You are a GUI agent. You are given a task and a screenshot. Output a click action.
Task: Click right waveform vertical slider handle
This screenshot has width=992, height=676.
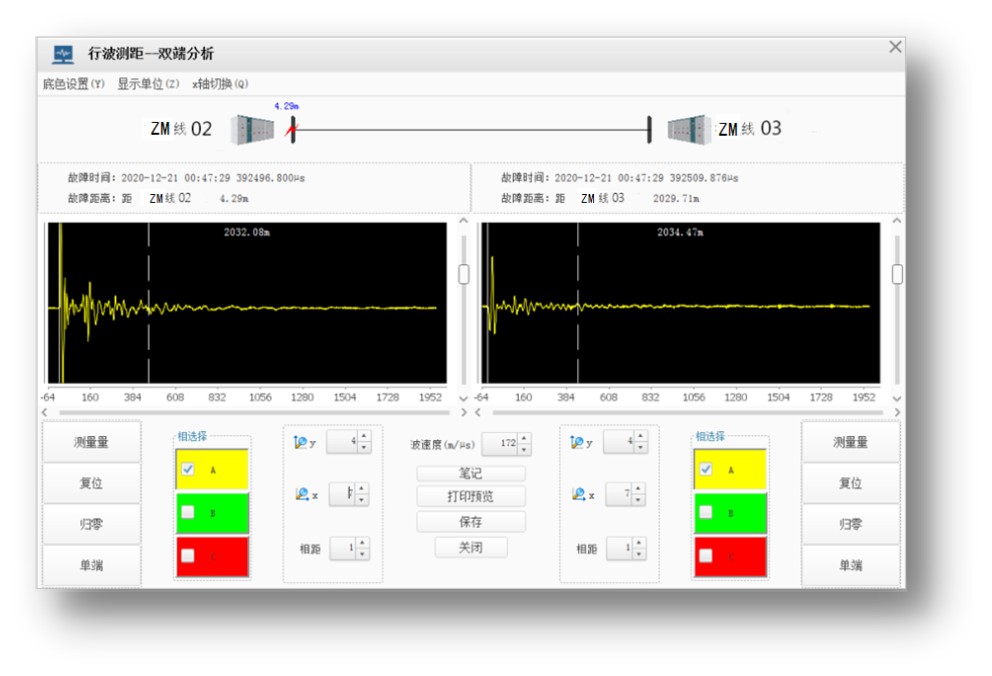897,274
